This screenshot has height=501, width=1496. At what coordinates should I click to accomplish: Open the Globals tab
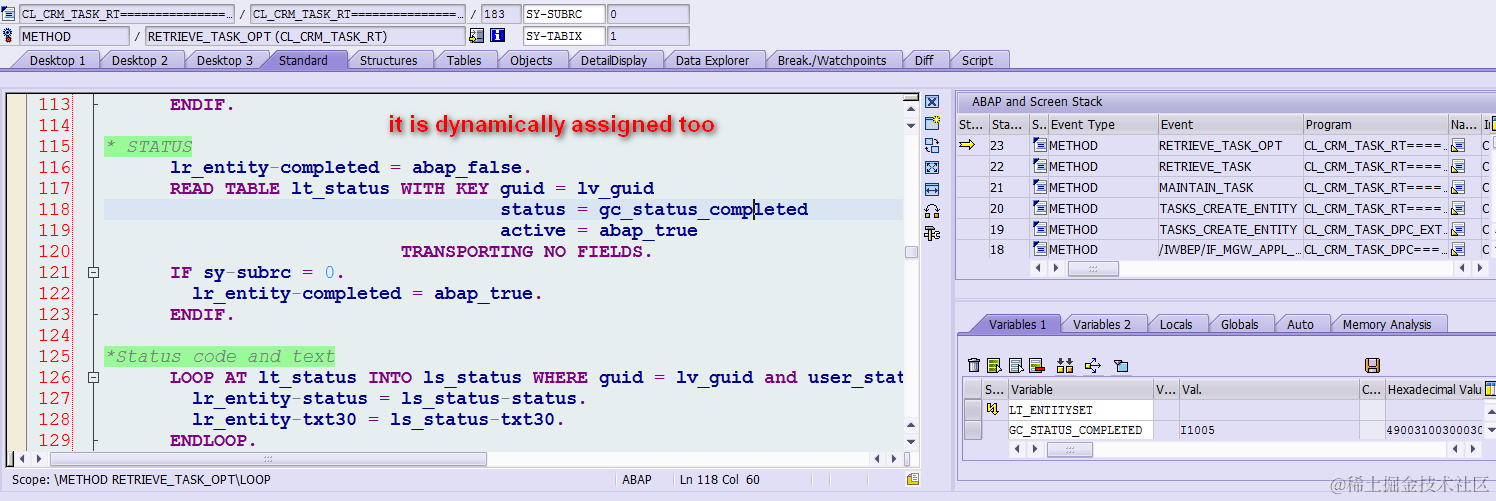1240,324
